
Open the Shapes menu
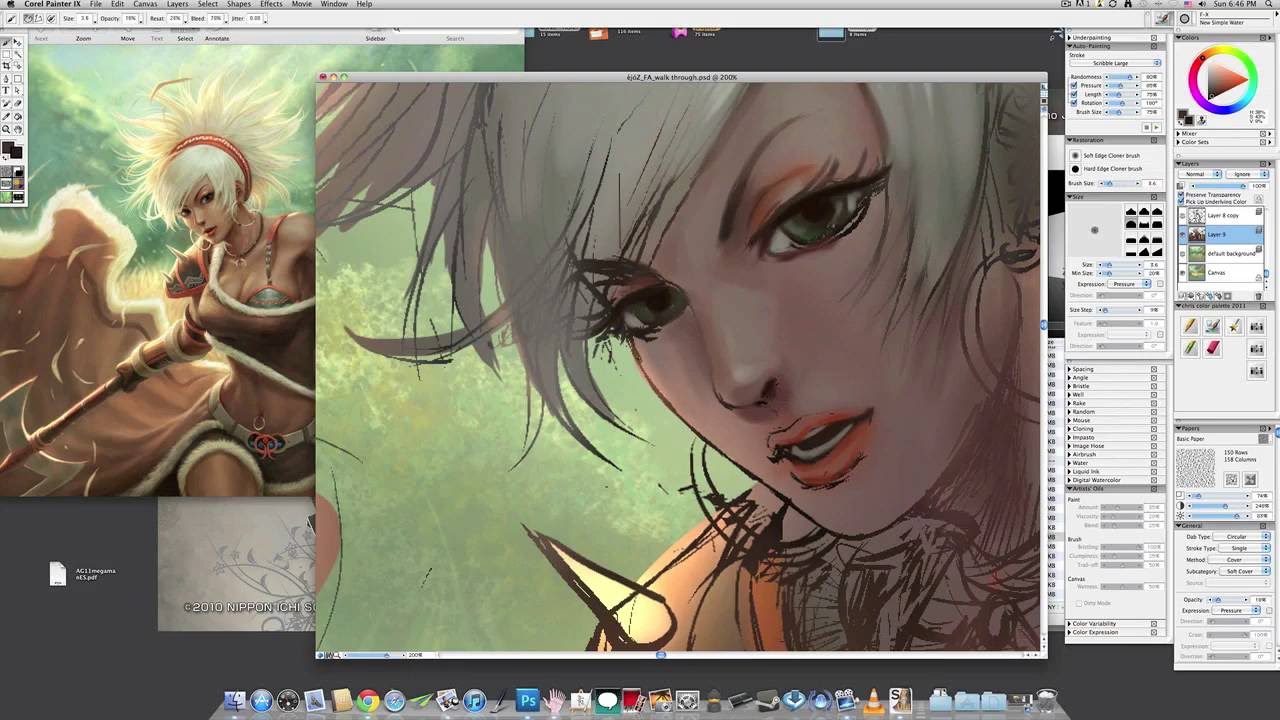pyautogui.click(x=239, y=4)
